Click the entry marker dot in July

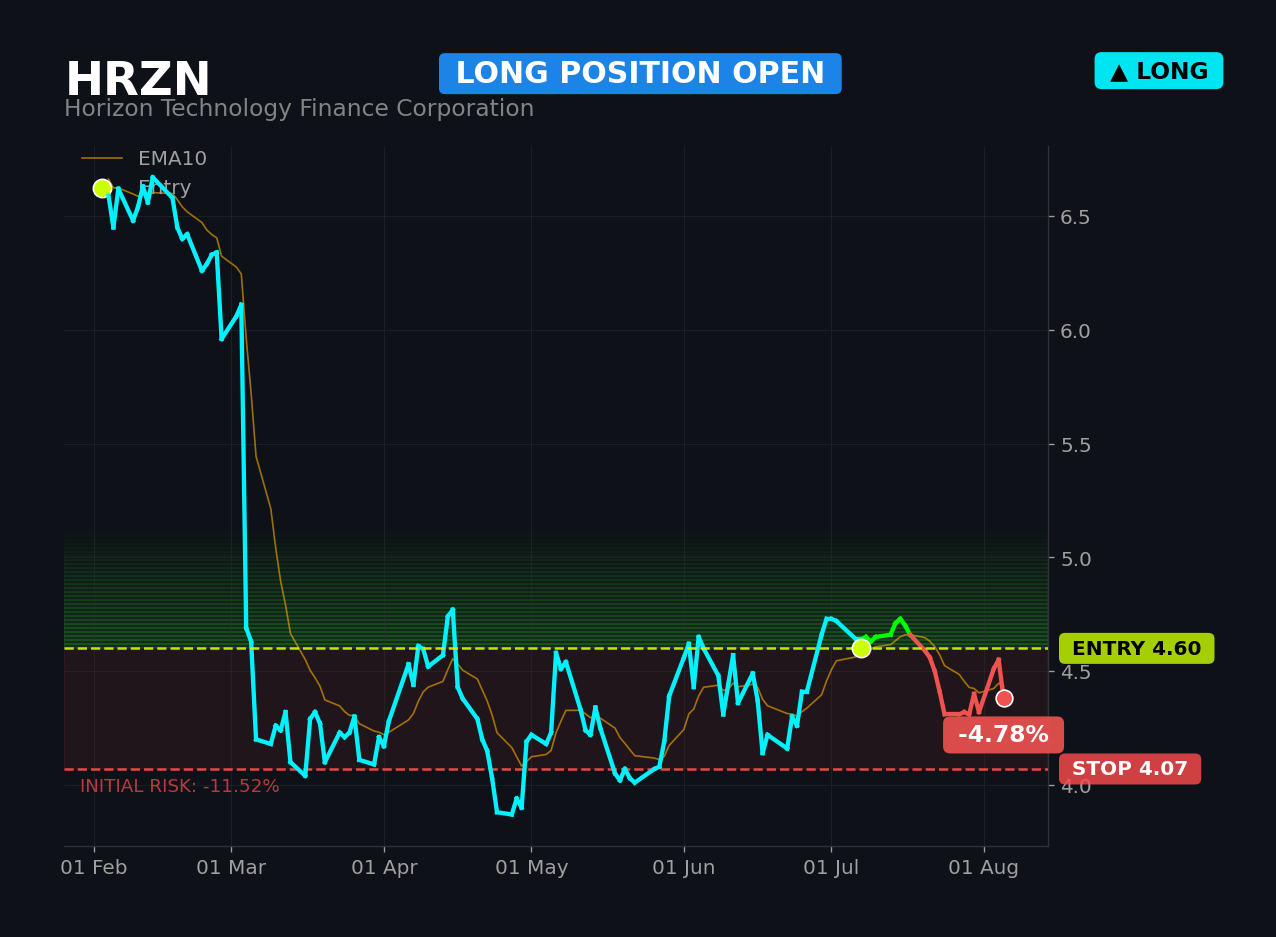point(861,648)
